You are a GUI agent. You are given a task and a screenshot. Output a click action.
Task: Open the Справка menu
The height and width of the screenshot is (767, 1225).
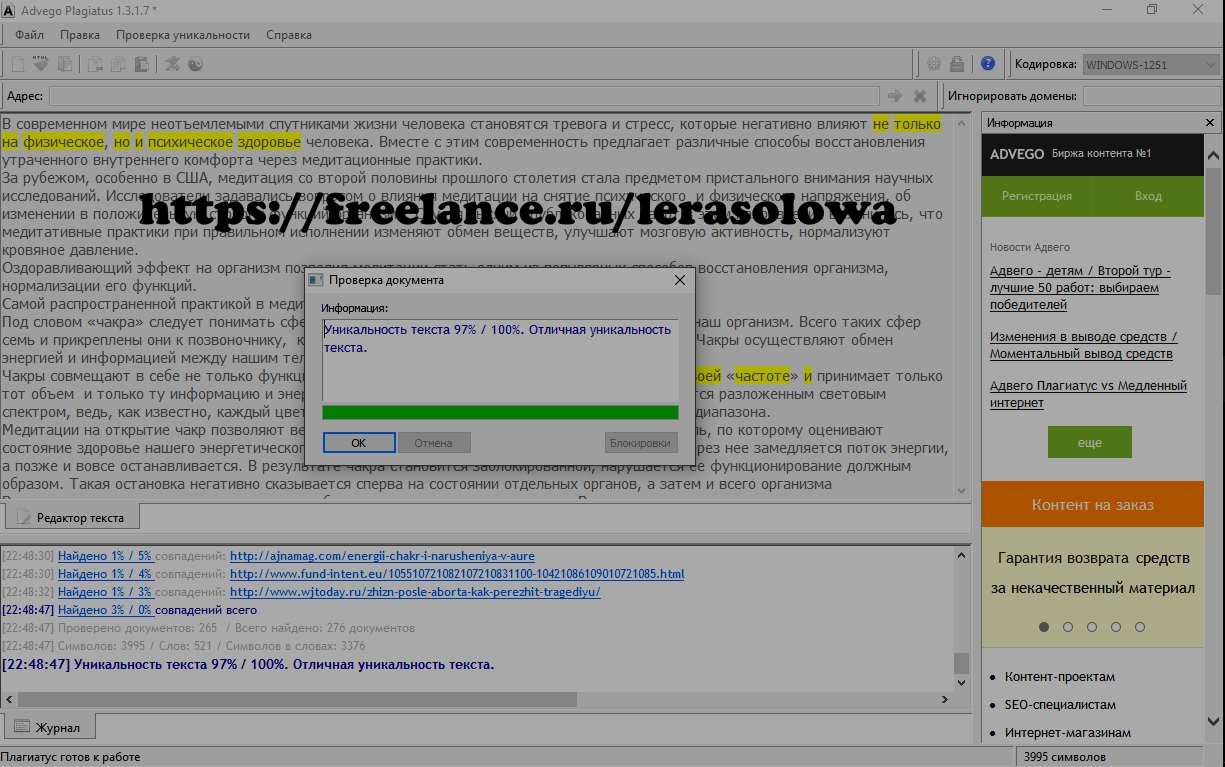(x=289, y=35)
